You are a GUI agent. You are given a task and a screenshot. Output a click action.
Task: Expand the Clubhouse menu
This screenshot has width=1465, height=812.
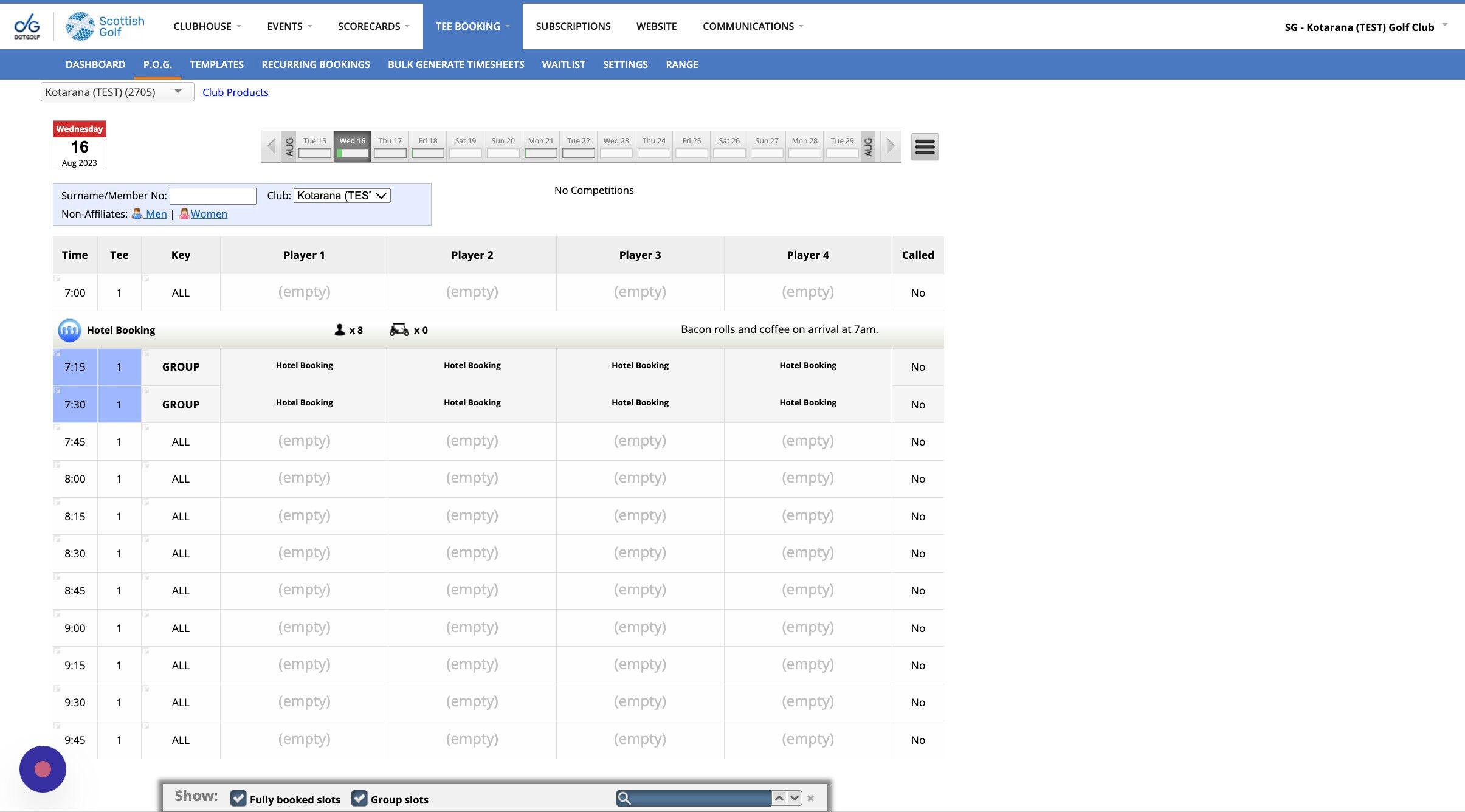207,26
